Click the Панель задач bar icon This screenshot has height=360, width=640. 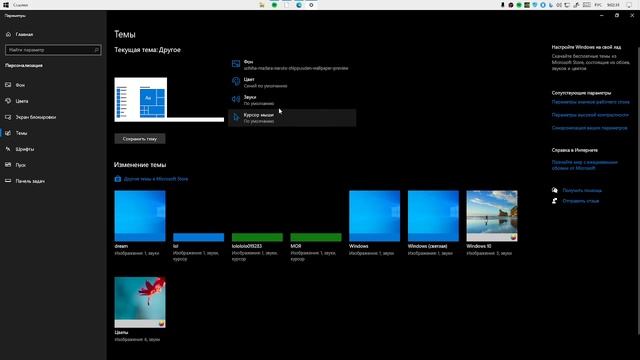click(x=8, y=181)
